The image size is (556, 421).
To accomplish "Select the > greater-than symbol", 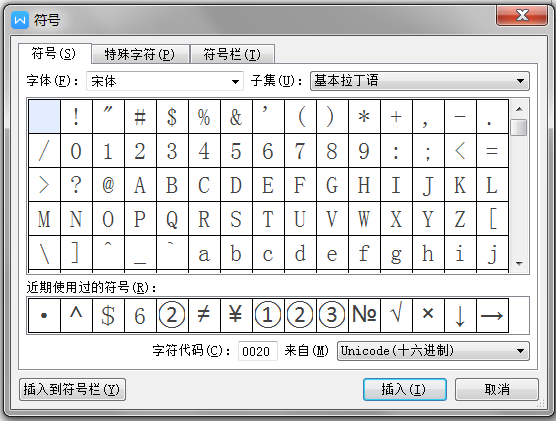I will (44, 185).
